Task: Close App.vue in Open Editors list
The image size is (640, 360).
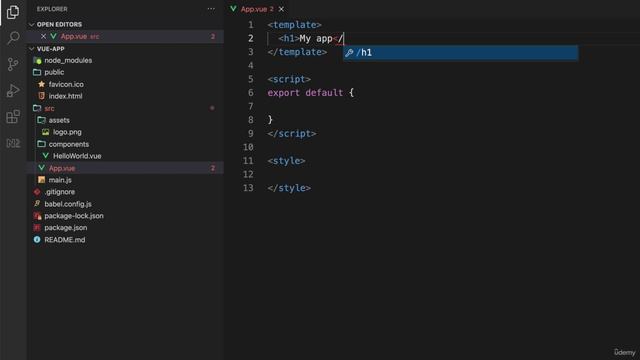Action: click(43, 36)
